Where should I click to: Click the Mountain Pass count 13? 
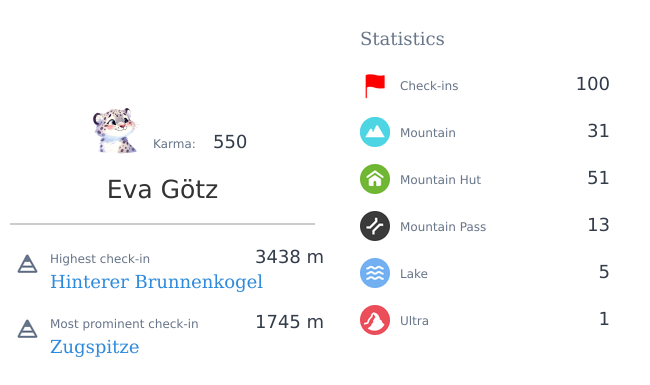599,225
